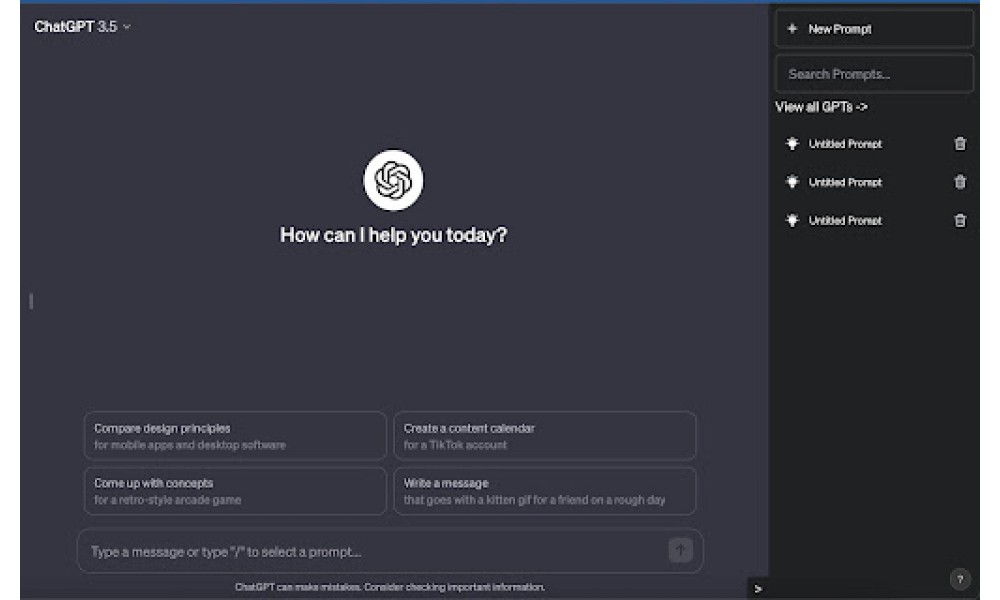The width and height of the screenshot is (1000, 600).
Task: Click the second Untitled Prompt lightbulb icon
Action: tap(792, 182)
